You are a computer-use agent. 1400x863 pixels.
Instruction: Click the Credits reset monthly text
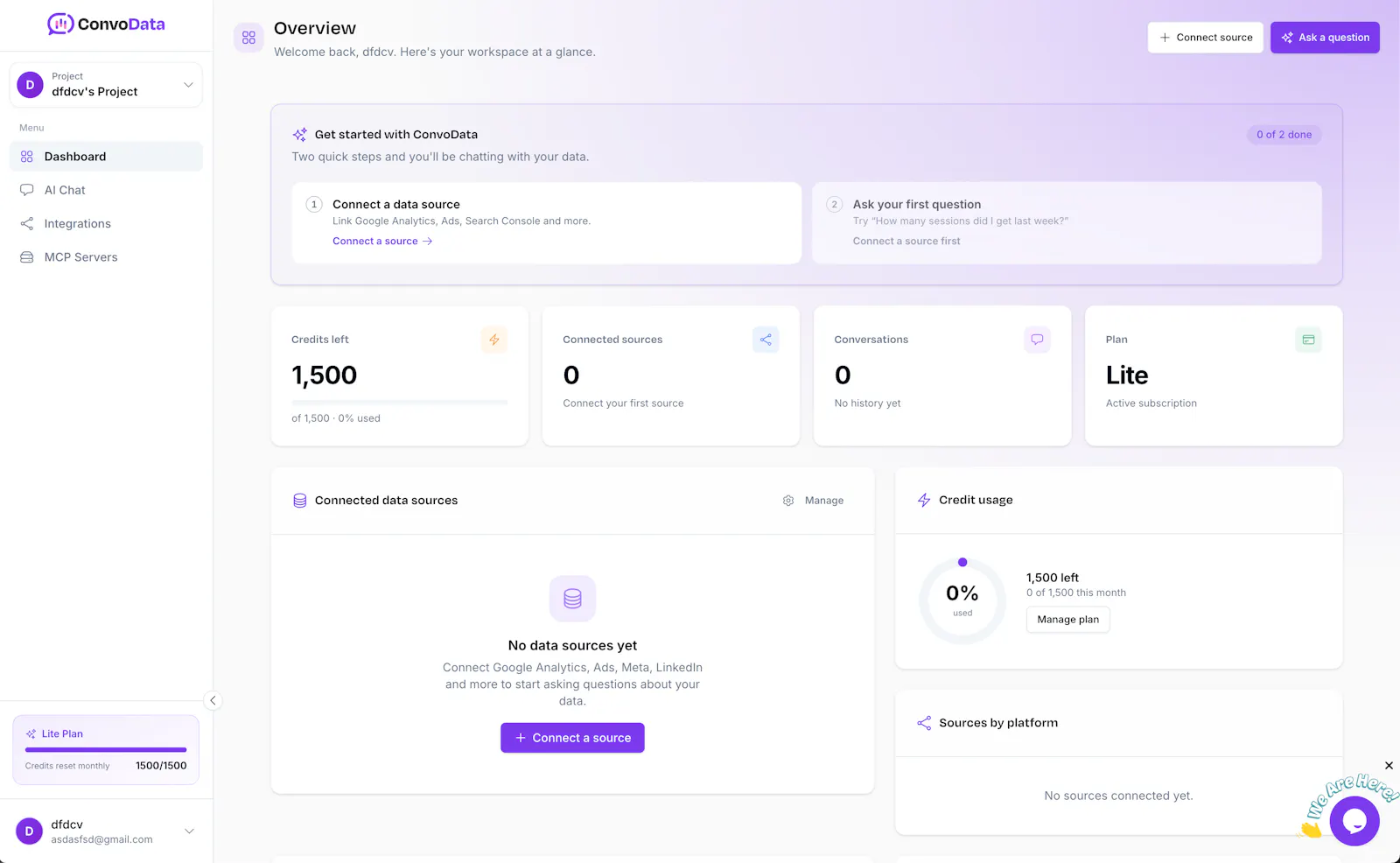click(67, 766)
